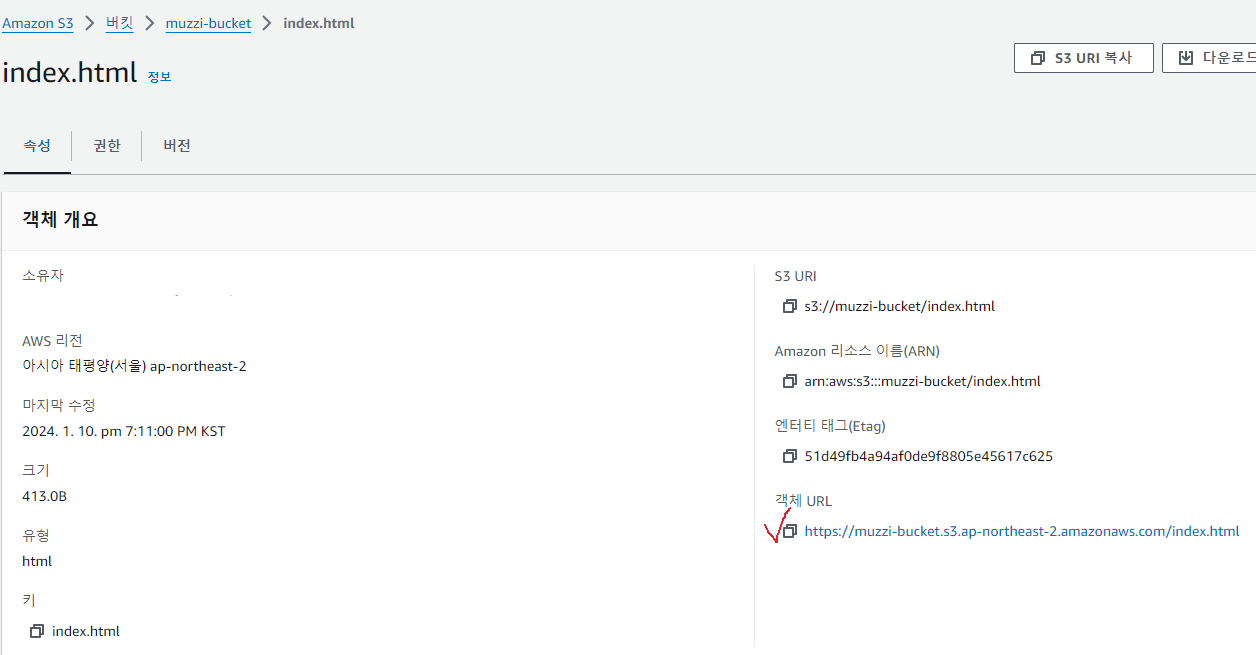Copy the key index.html icon
The width and height of the screenshot is (1256, 655).
click(37, 631)
